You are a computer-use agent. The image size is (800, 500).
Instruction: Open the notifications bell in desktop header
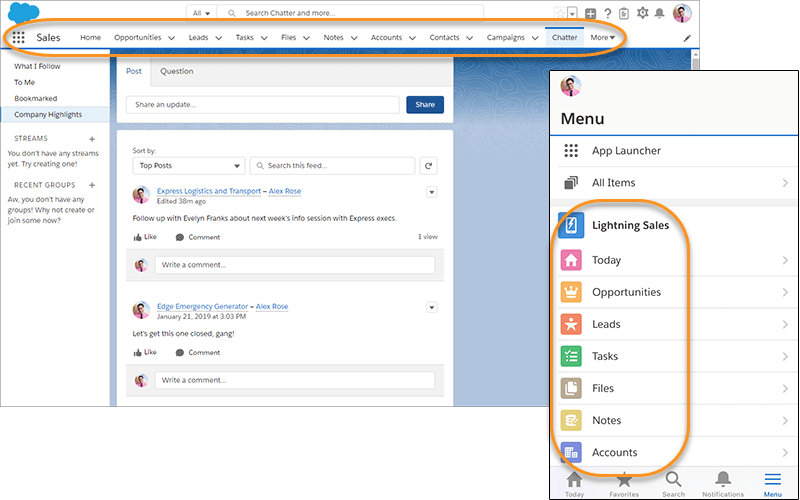tap(660, 13)
